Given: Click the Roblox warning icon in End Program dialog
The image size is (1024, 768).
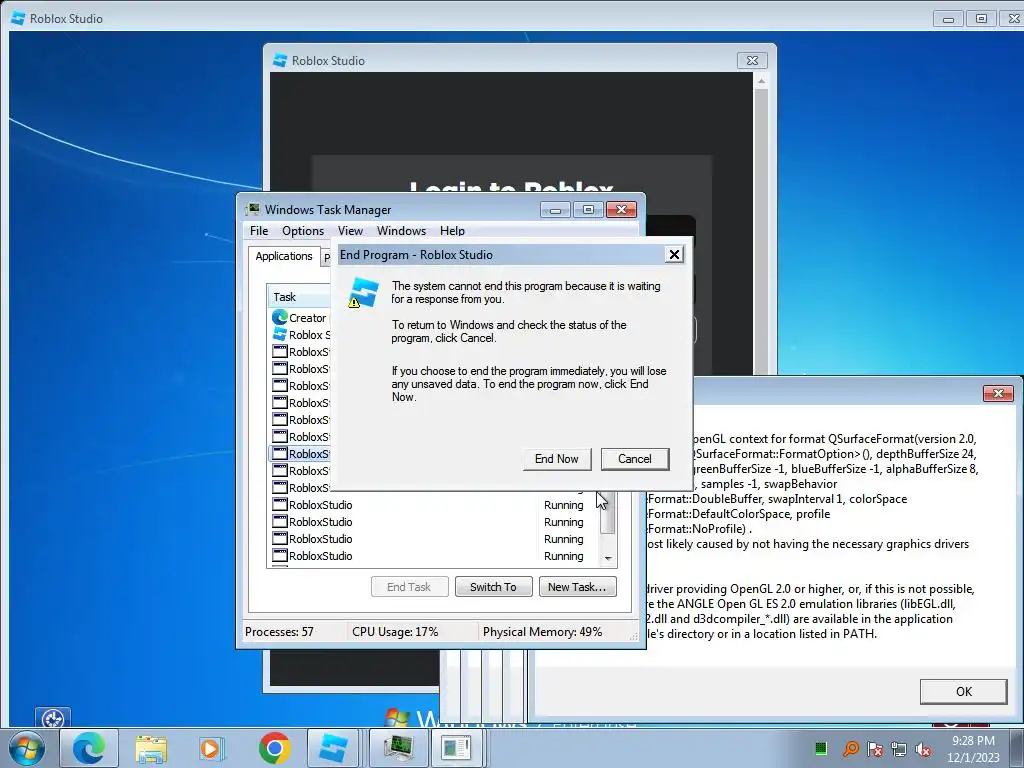Looking at the screenshot, I should point(363,293).
